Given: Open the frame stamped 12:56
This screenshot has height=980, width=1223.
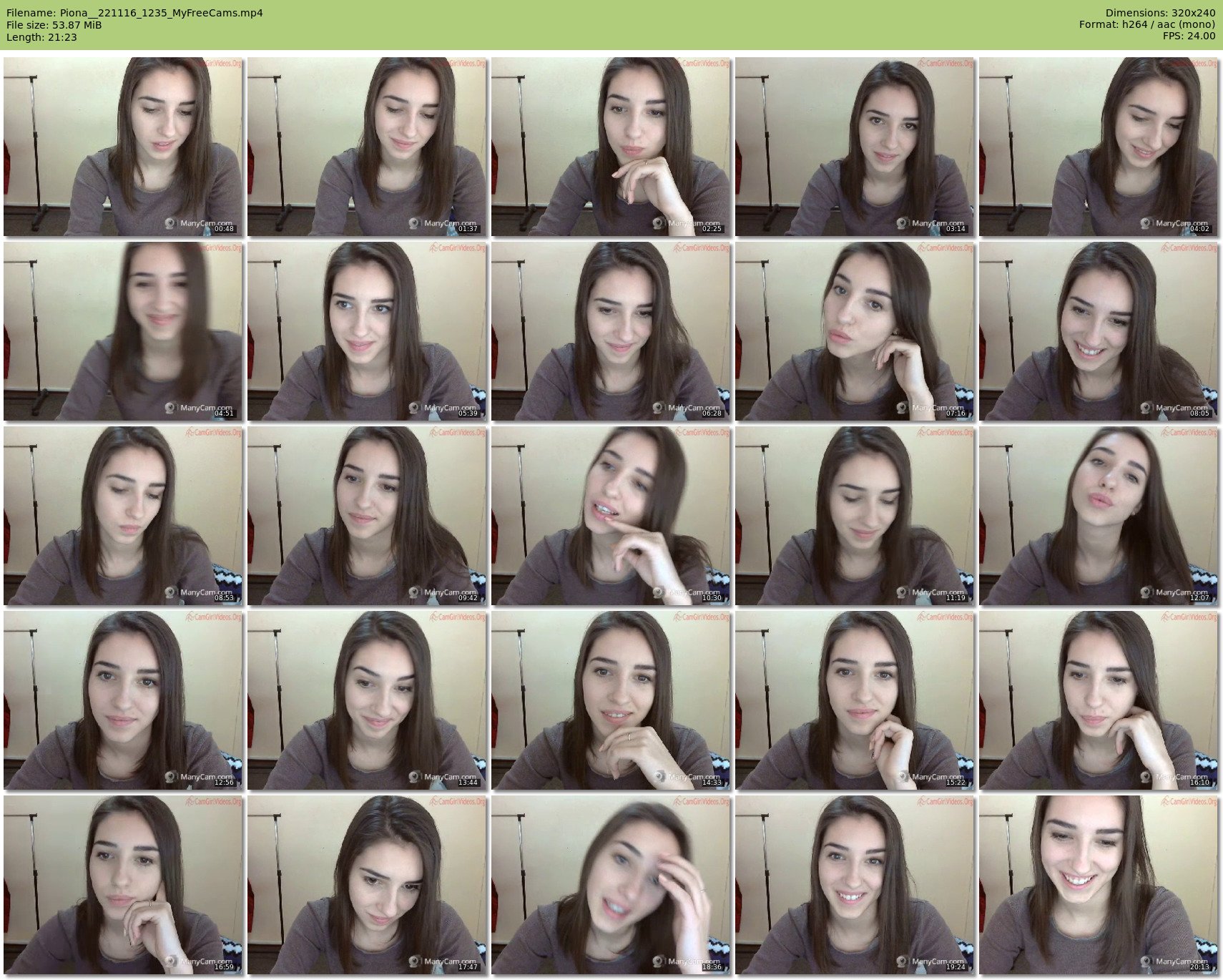Looking at the screenshot, I should tap(123, 700).
